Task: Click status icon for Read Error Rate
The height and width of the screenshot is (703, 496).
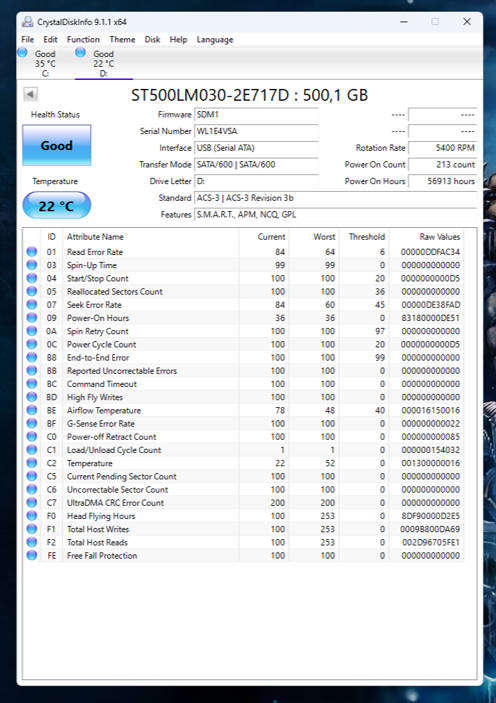Action: pyautogui.click(x=31, y=252)
